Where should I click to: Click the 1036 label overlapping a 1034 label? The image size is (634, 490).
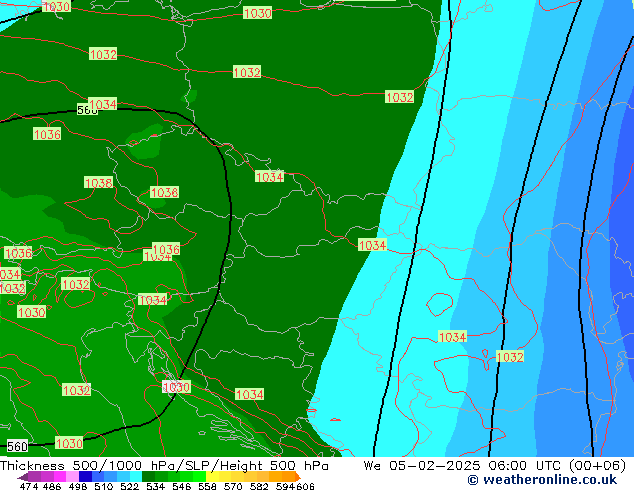(166, 249)
